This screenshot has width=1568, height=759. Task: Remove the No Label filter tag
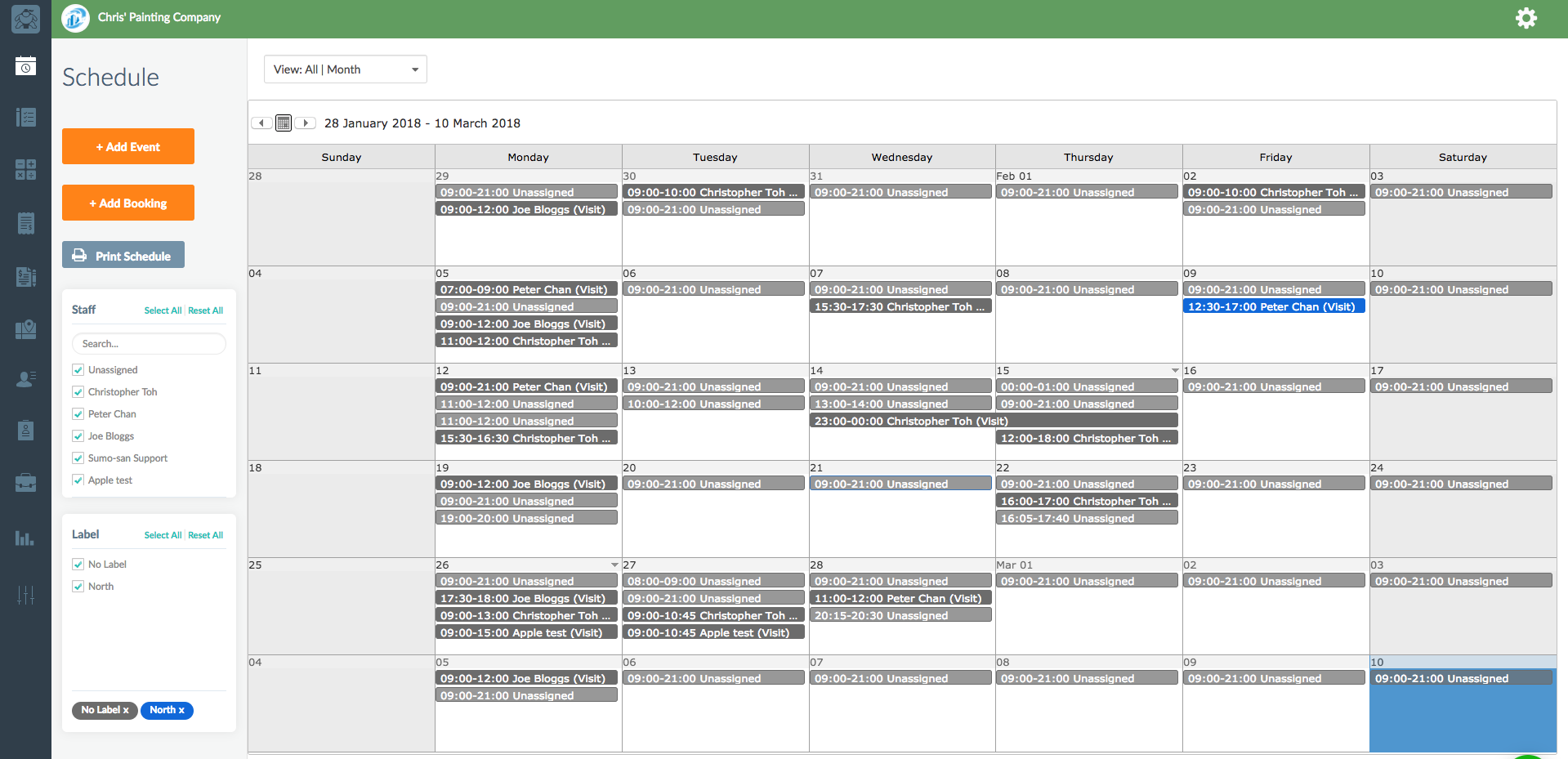coord(126,710)
